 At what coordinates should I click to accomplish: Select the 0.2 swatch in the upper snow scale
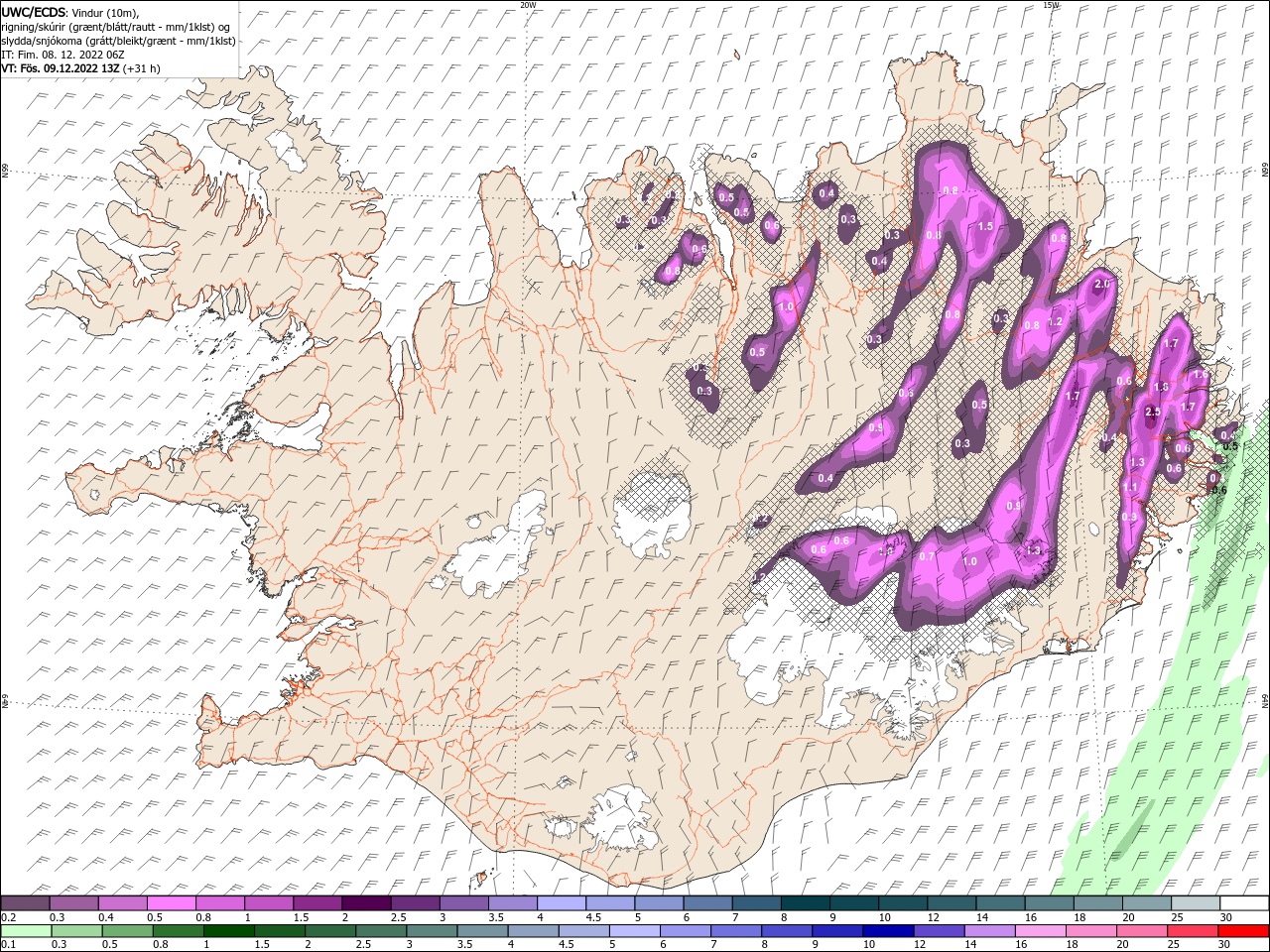coord(25,903)
